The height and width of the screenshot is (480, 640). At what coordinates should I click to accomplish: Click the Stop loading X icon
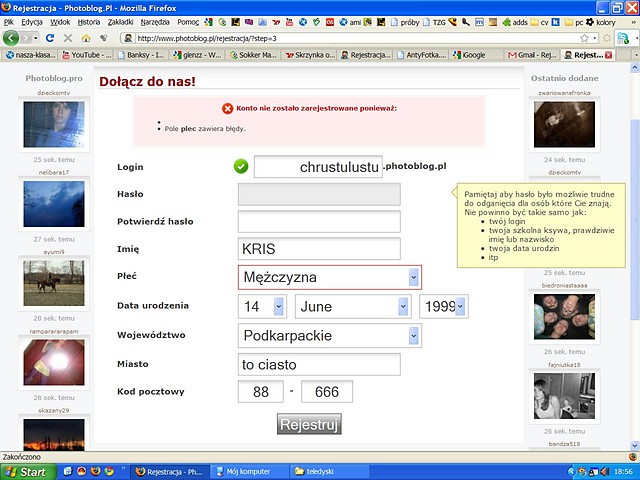pyautogui.click(x=68, y=38)
